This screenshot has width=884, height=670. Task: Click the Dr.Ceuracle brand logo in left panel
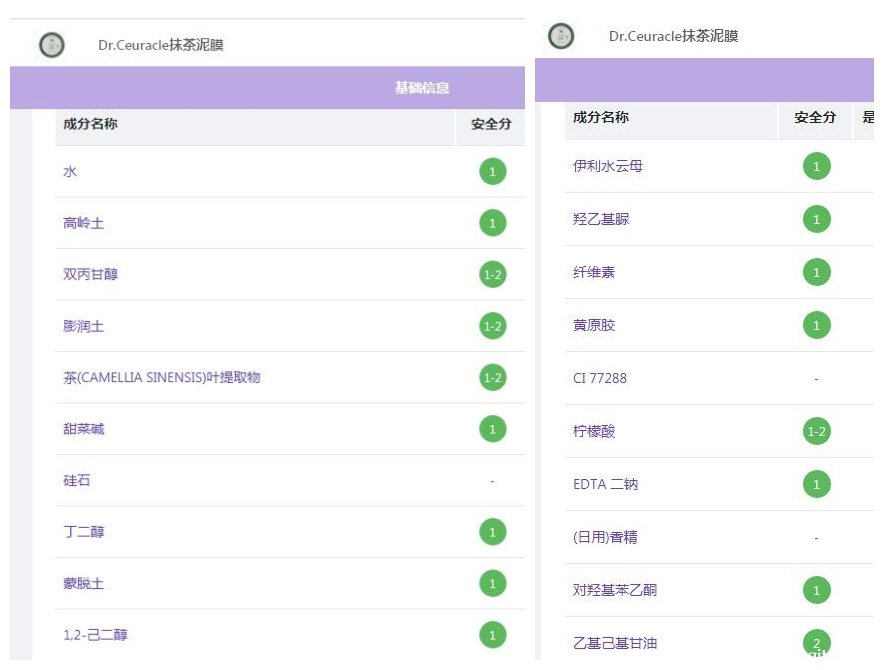(x=51, y=45)
